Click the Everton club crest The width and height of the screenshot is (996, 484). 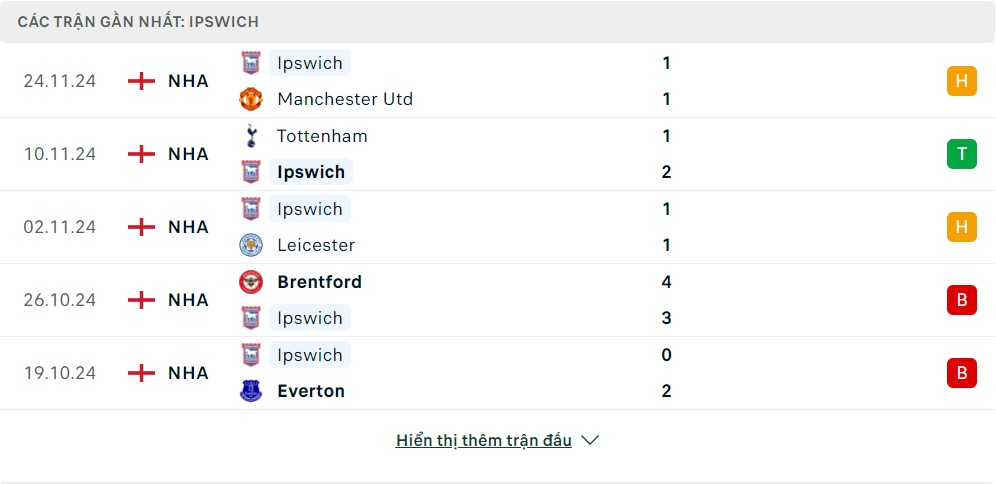251,391
